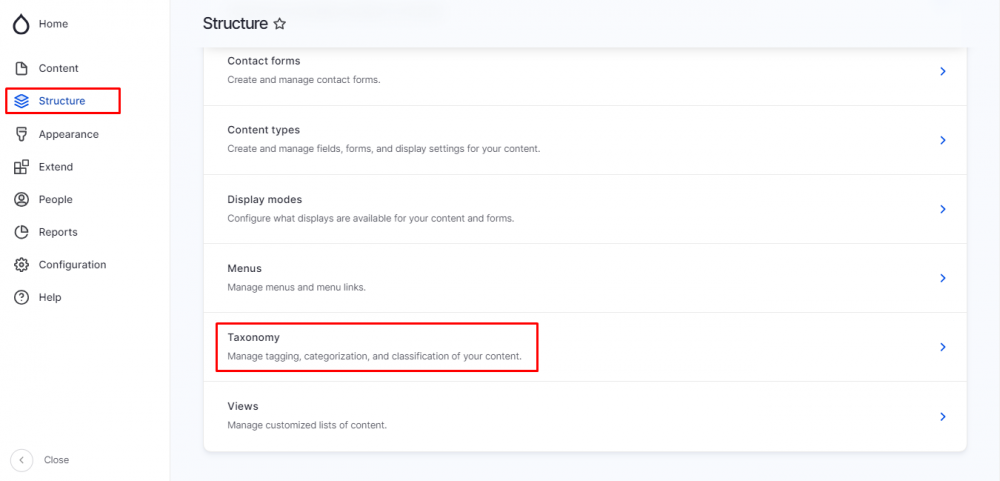Open the Menus structure link
This screenshot has width=1000, height=481.
pos(244,269)
